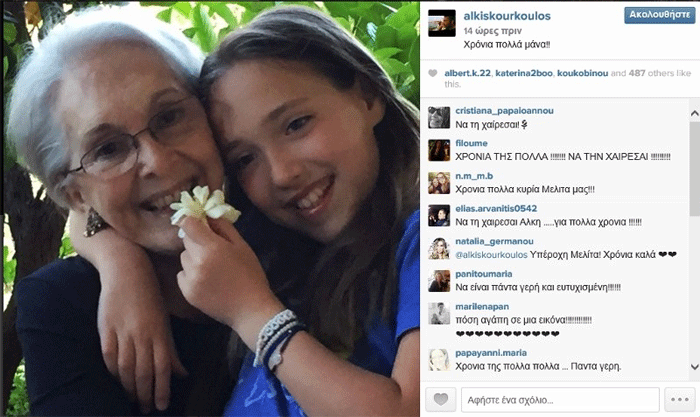The width and height of the screenshot is (700, 417).
Task: Click papayanni.maria's avatar image
Action: (439, 360)
